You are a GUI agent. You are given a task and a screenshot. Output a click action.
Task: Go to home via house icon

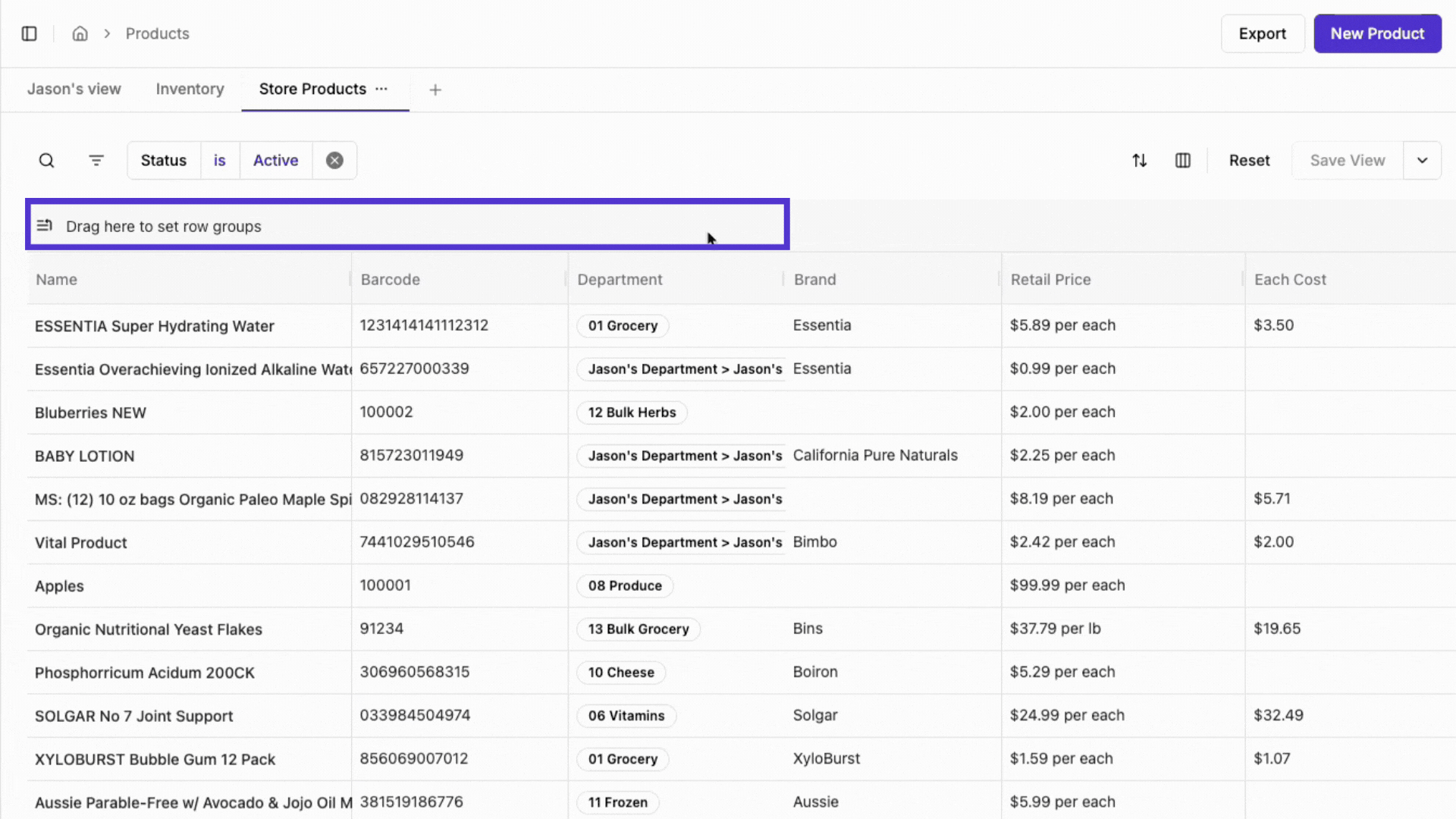click(x=80, y=33)
